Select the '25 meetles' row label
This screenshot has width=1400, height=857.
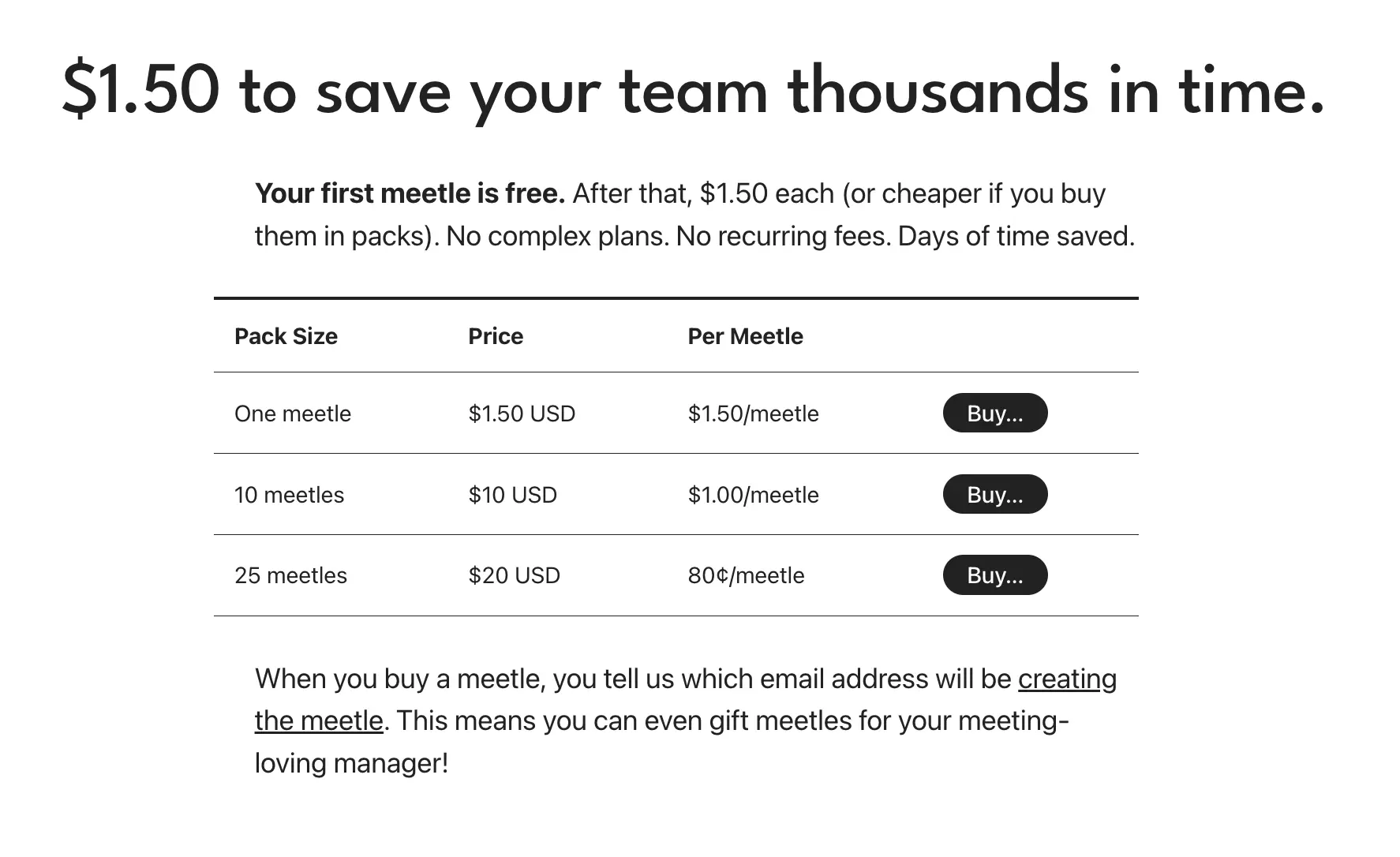[290, 575]
